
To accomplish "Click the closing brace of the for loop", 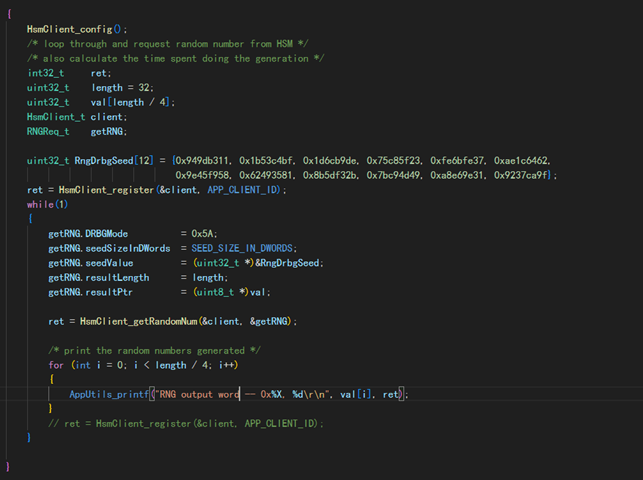I will click(x=50, y=408).
